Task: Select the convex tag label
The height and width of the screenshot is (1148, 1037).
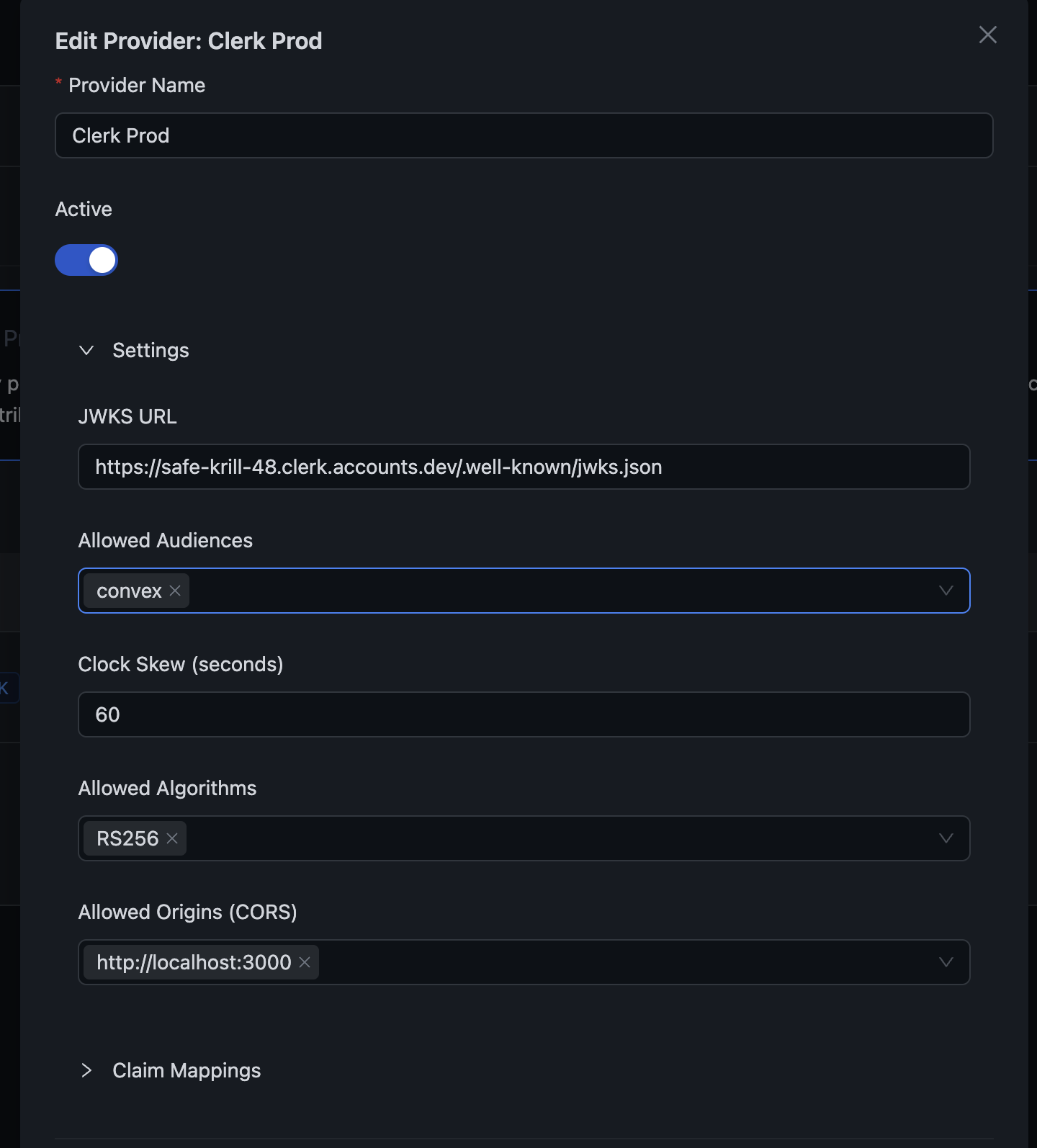Action: [x=129, y=591]
